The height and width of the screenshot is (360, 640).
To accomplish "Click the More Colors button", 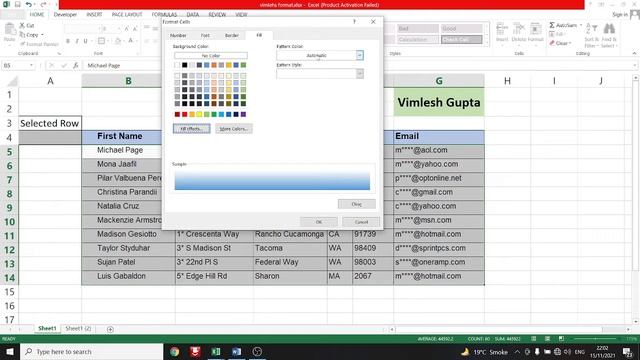I will (234, 129).
